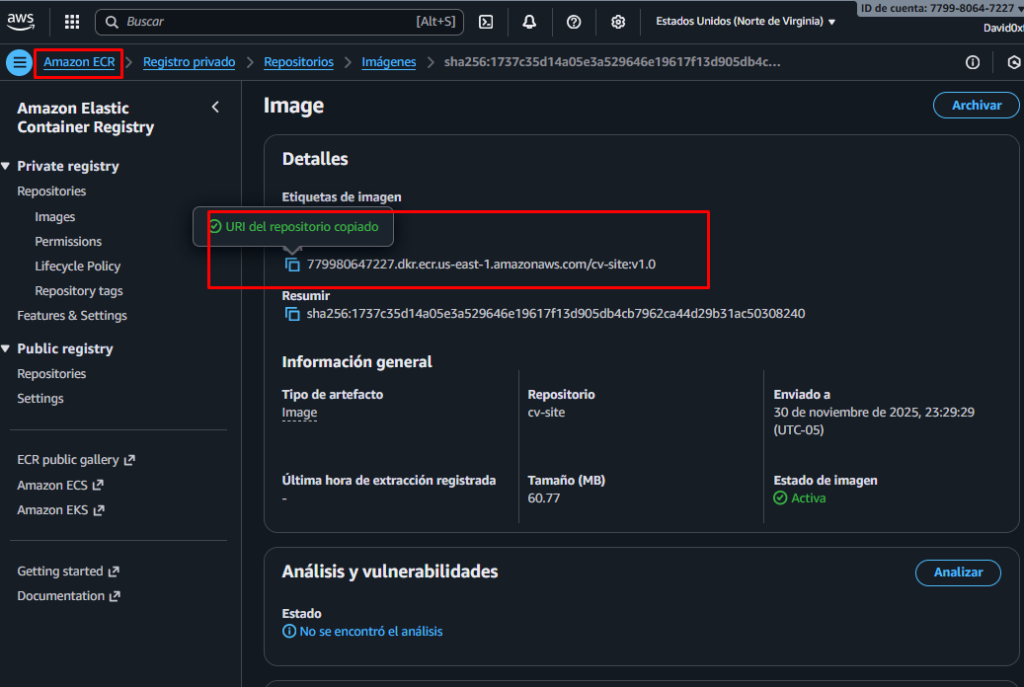Click the AWS logo home icon

21,20
